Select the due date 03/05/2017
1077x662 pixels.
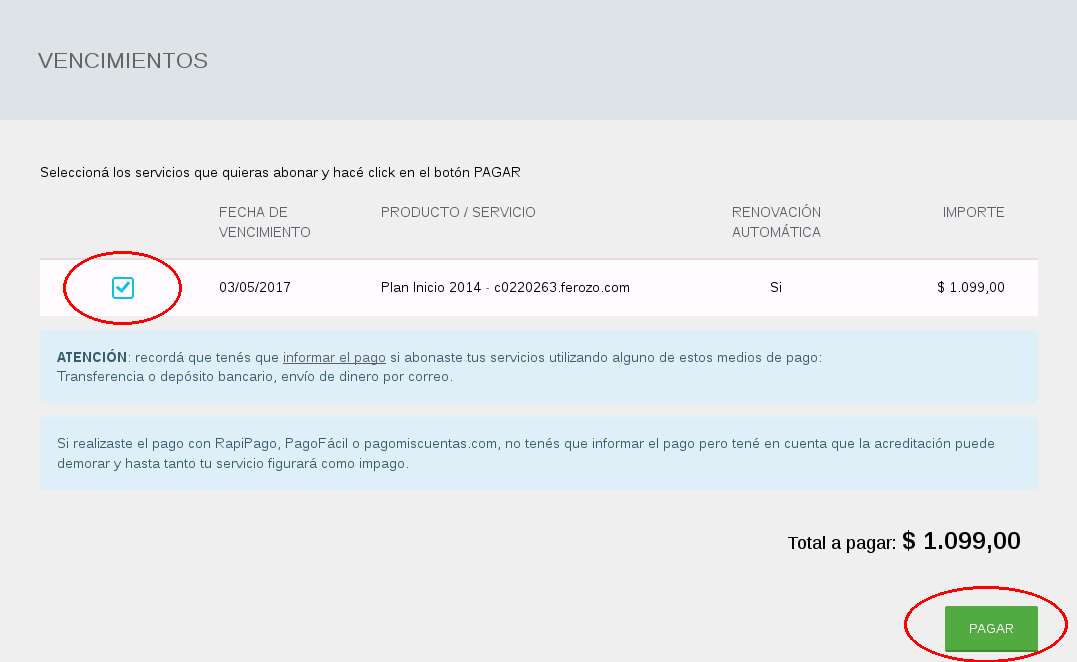point(255,287)
